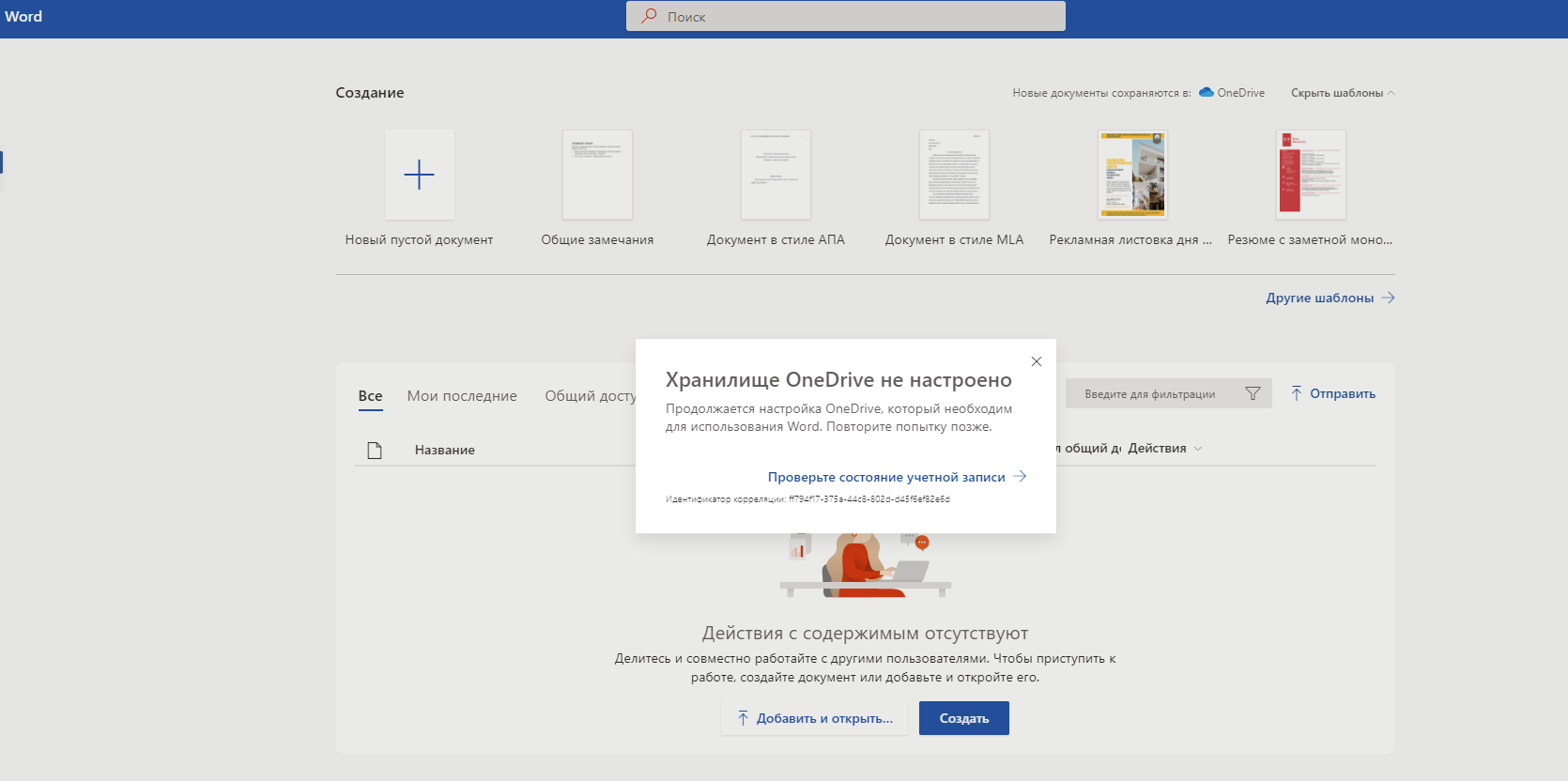
Task: Click the Создание section heading
Action: pyautogui.click(x=370, y=93)
